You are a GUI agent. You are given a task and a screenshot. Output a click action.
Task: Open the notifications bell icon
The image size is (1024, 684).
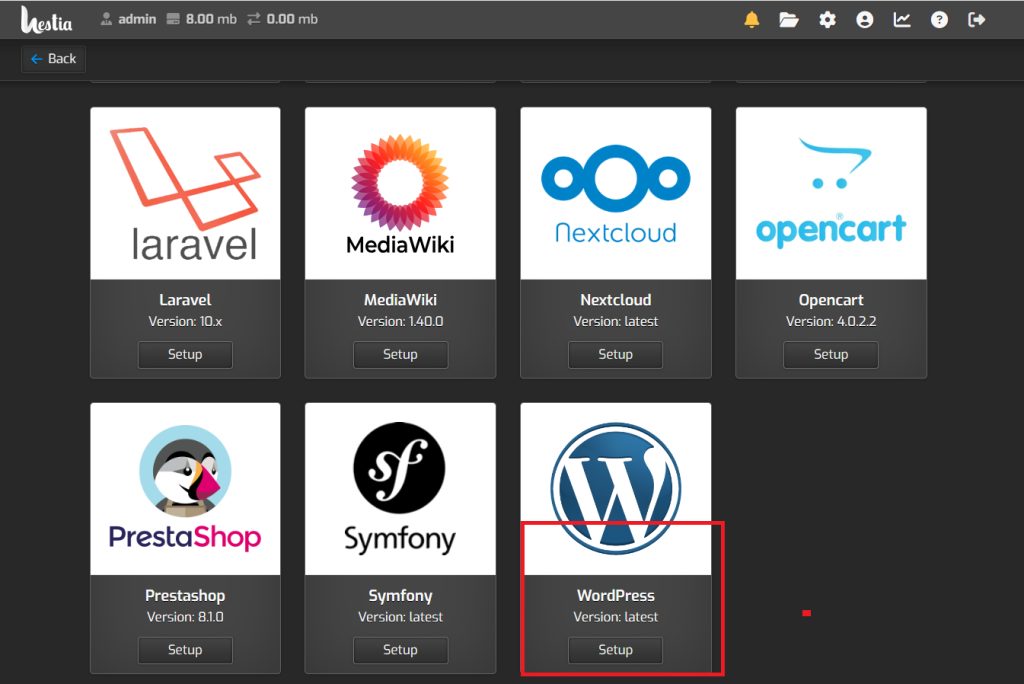[752, 20]
